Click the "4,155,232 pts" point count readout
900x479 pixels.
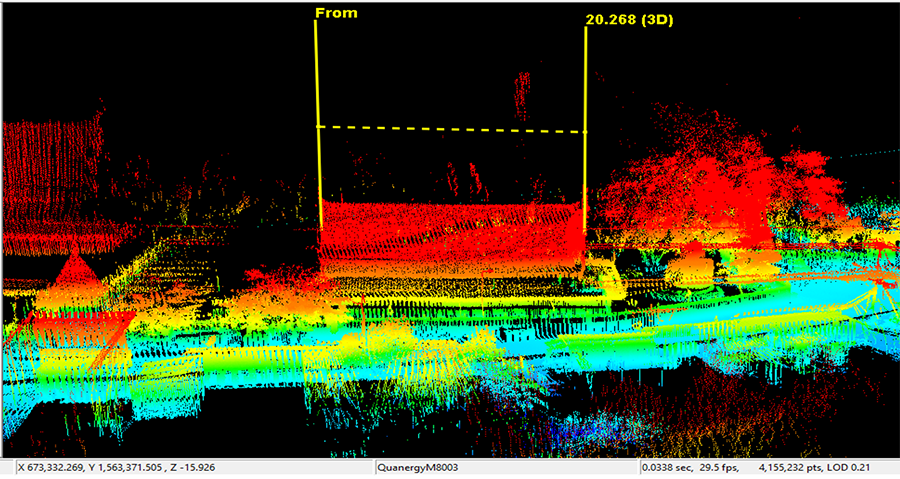pyautogui.click(x=791, y=468)
